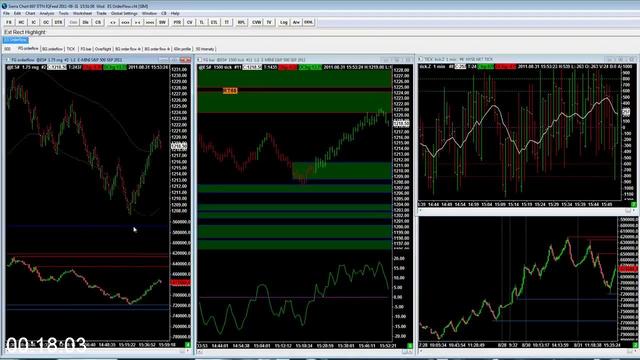Open the Window menu
The image size is (640, 360).
pyautogui.click(x=149, y=13)
